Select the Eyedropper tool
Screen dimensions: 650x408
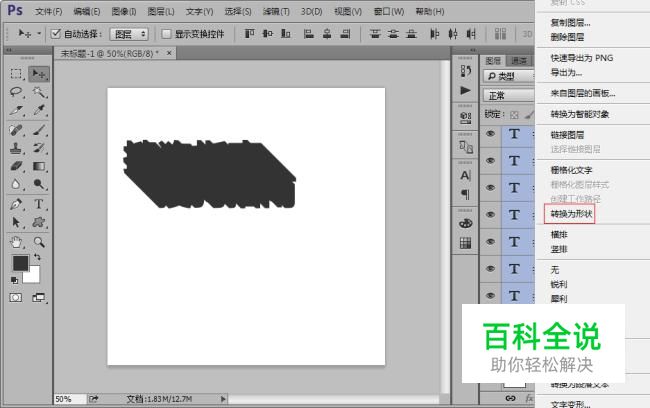pyautogui.click(x=39, y=110)
